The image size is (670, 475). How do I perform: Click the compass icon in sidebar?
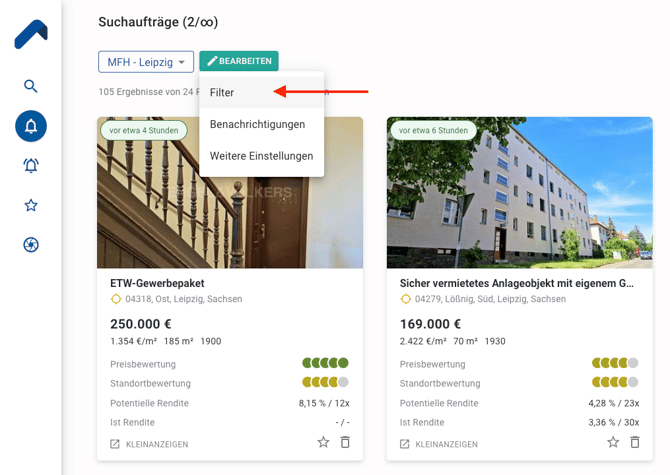31,245
